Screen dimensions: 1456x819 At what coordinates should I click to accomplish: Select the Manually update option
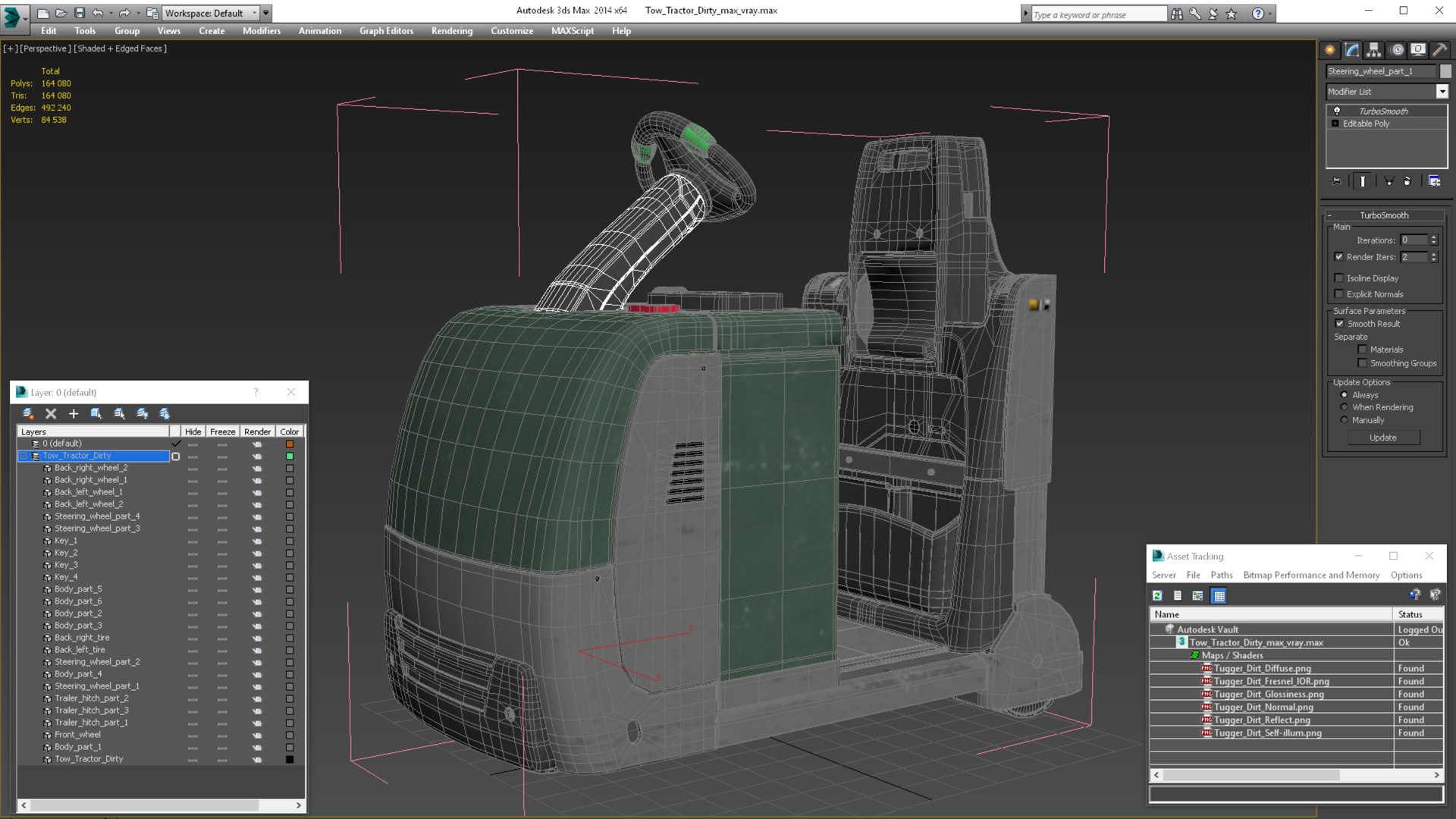[x=1345, y=420]
